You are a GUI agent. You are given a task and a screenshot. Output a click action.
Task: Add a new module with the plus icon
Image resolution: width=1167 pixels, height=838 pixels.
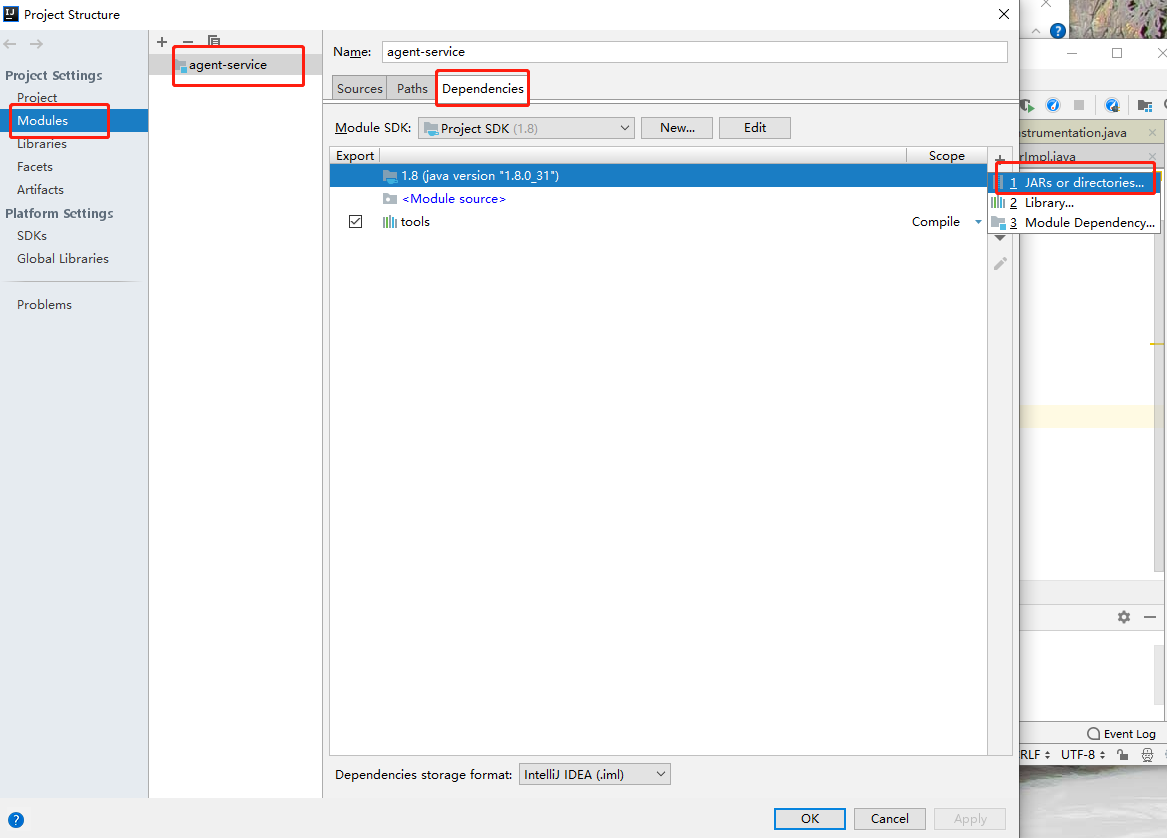pos(161,41)
